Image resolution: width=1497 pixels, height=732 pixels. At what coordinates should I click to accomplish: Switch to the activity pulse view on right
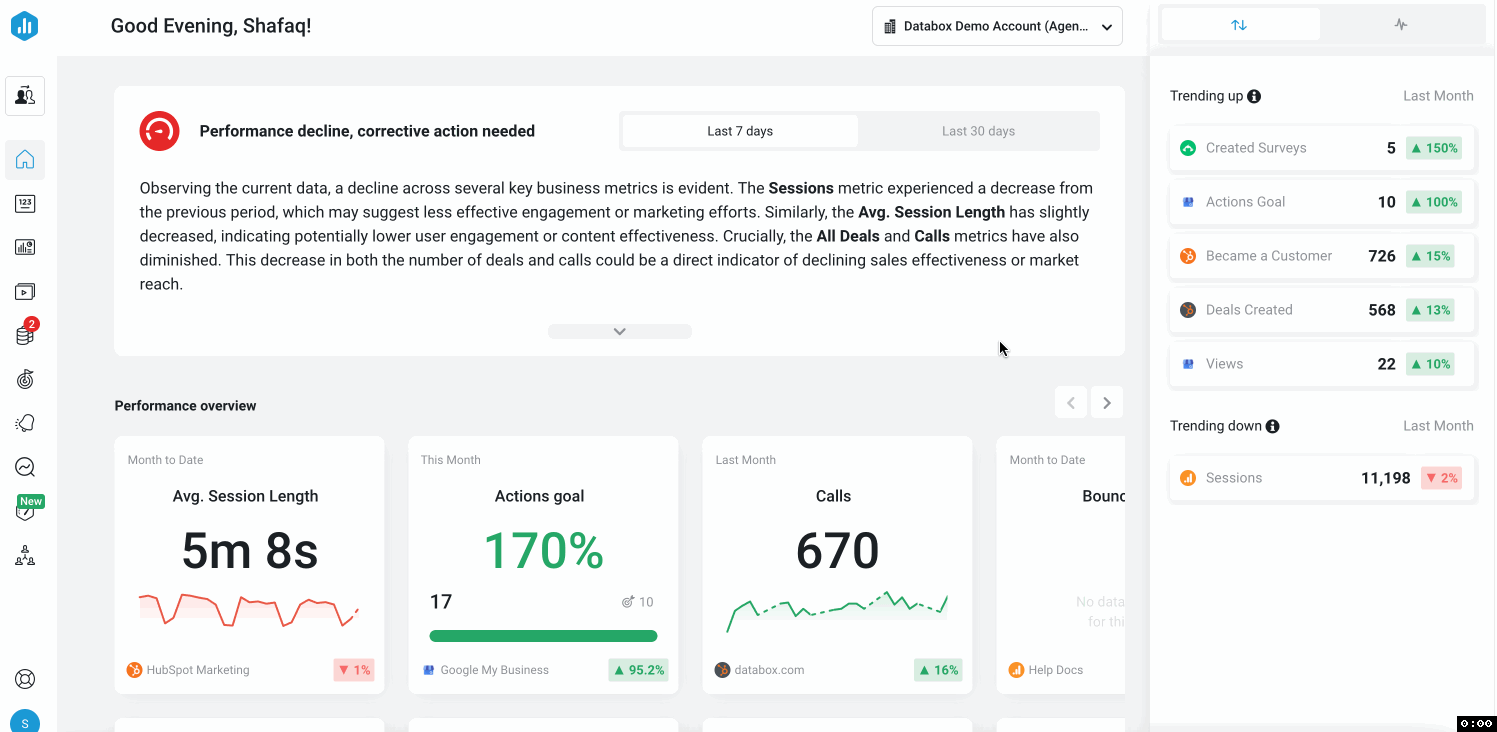[x=1401, y=23]
